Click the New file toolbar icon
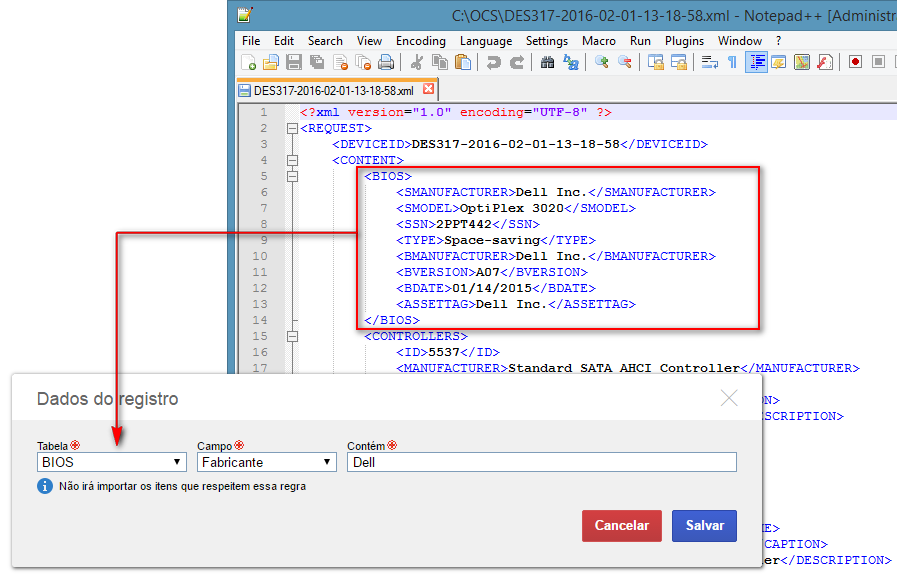The height and width of the screenshot is (574, 897). pos(248,62)
